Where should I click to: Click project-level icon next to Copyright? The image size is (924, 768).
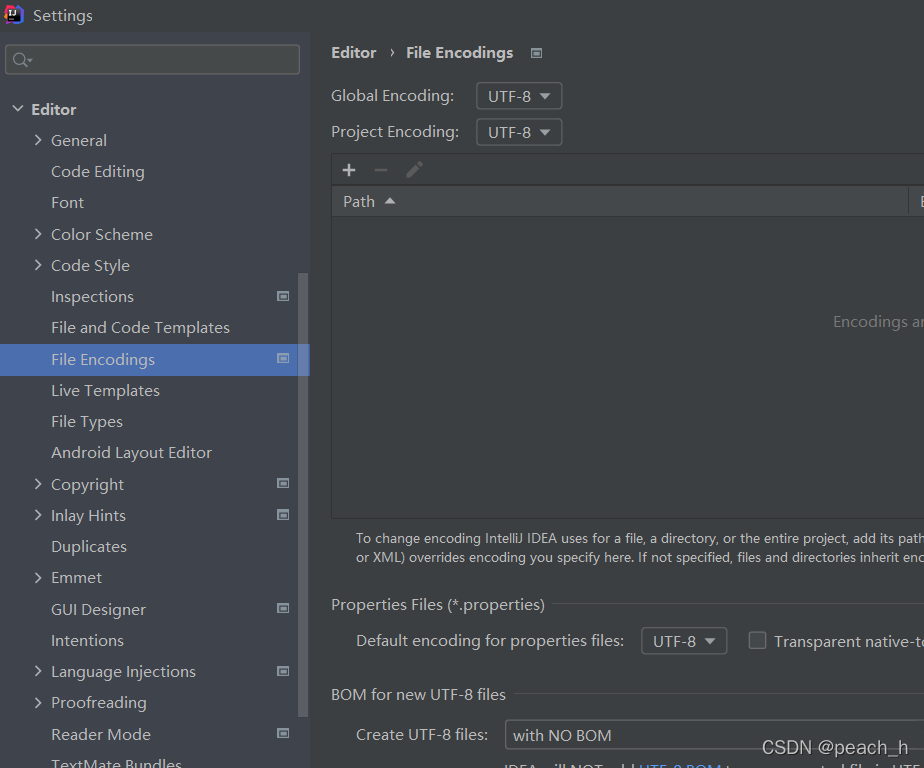point(283,484)
